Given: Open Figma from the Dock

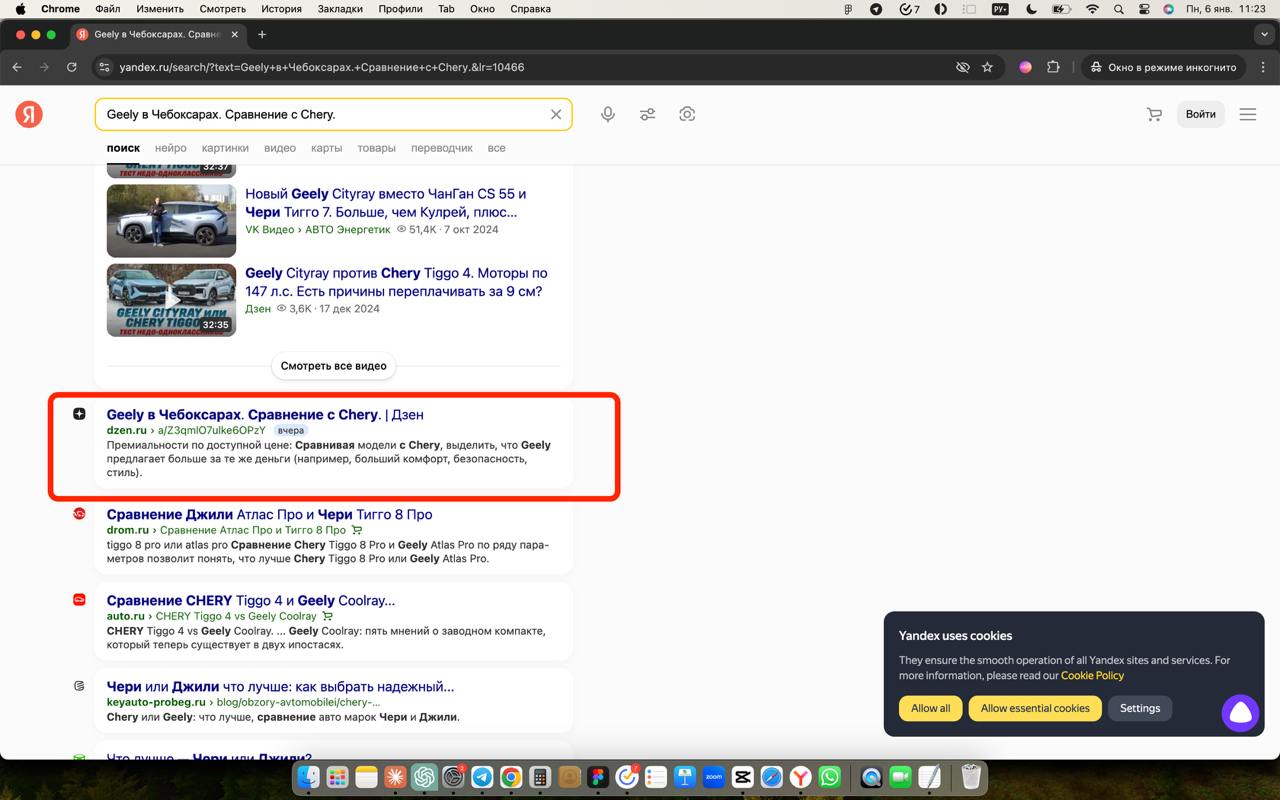Looking at the screenshot, I should [598, 777].
